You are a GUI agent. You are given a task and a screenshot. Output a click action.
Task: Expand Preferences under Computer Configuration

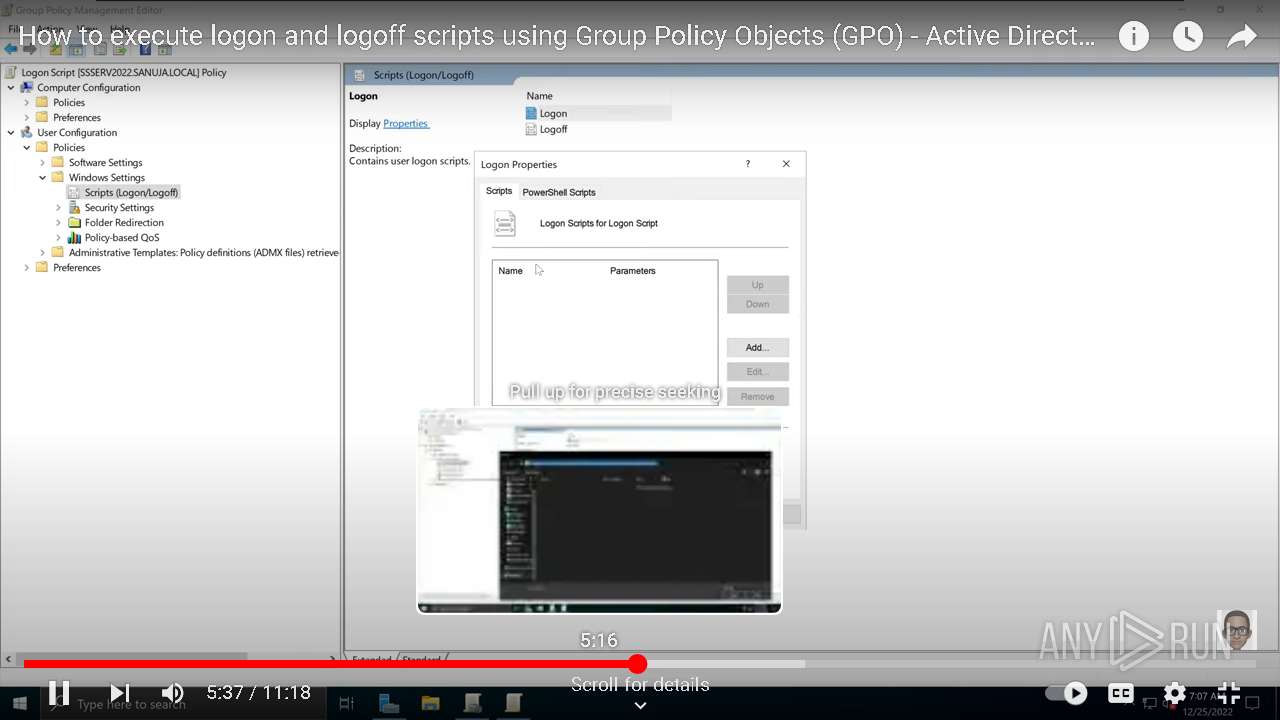point(27,117)
